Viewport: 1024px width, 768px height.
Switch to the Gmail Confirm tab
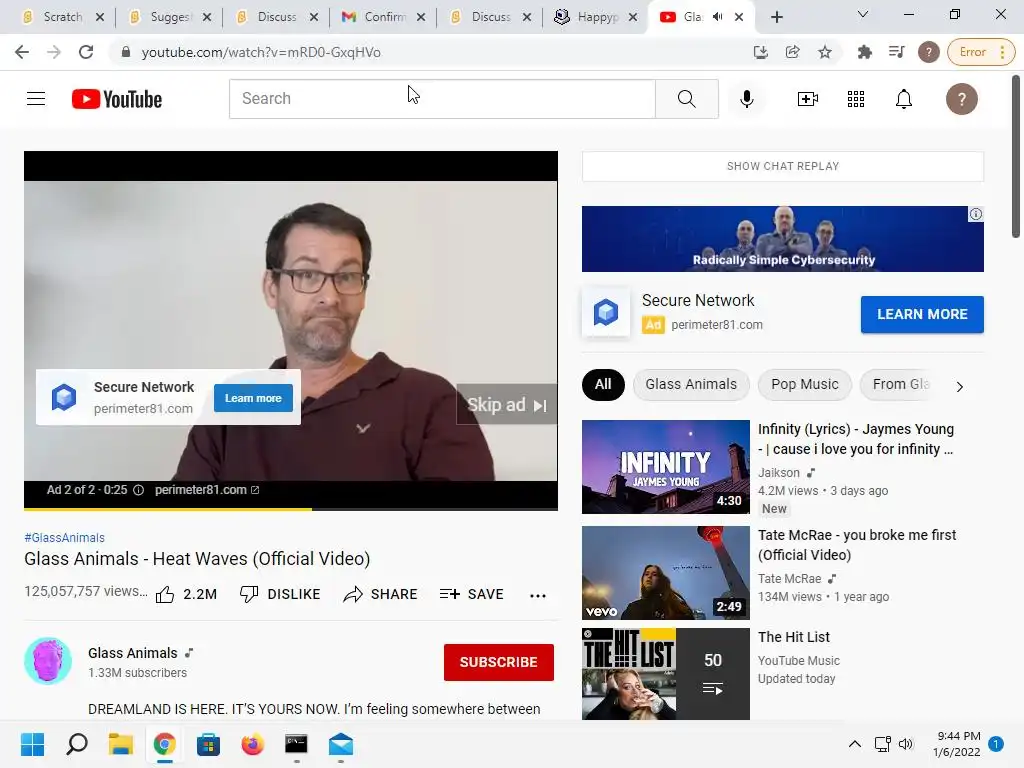coord(385,17)
